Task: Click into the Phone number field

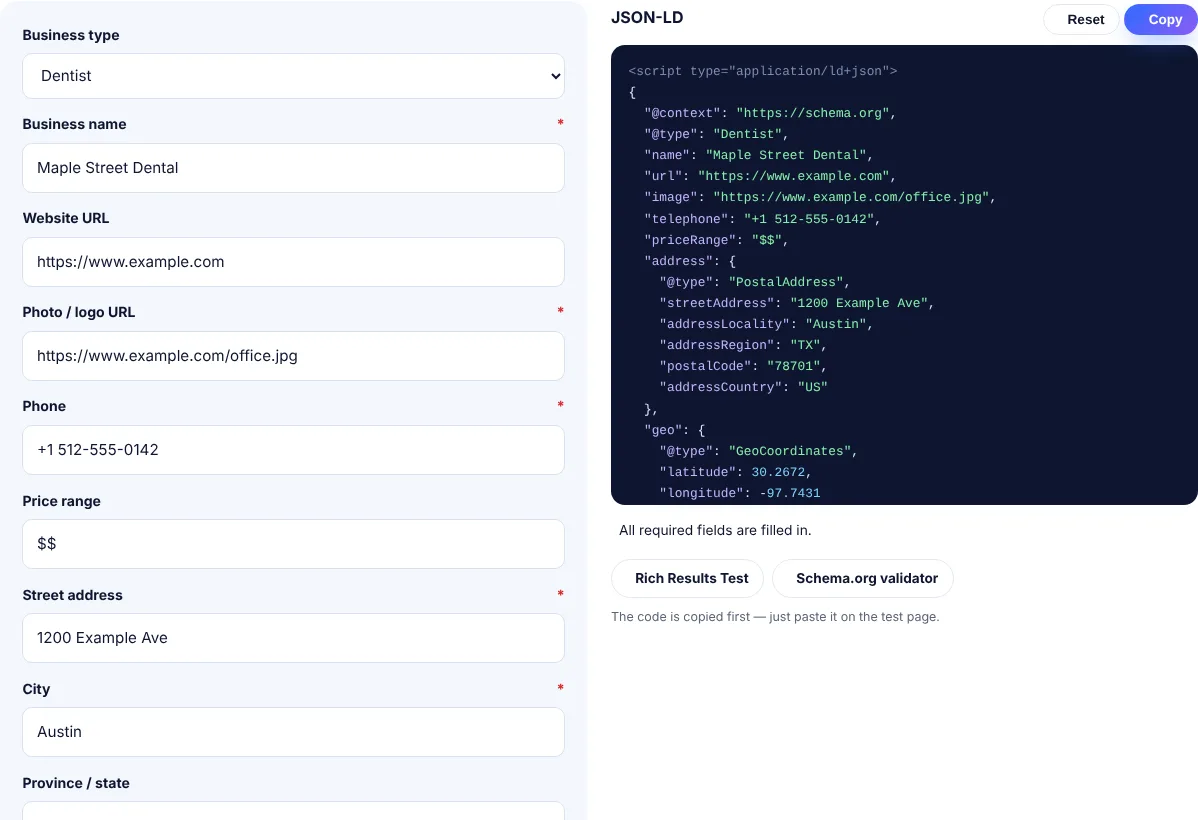Action: coord(293,450)
